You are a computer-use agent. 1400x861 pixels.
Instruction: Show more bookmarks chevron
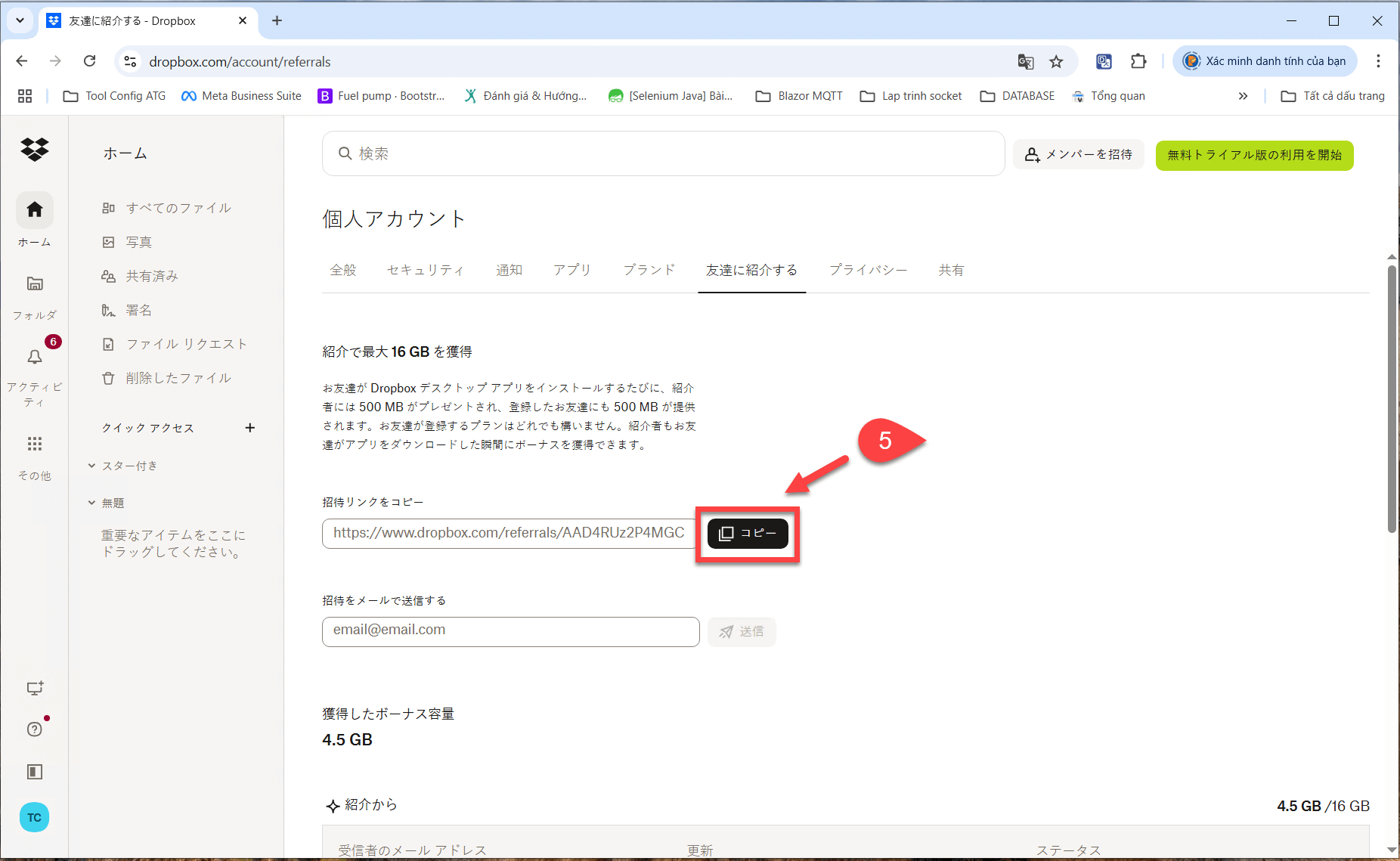[1243, 96]
